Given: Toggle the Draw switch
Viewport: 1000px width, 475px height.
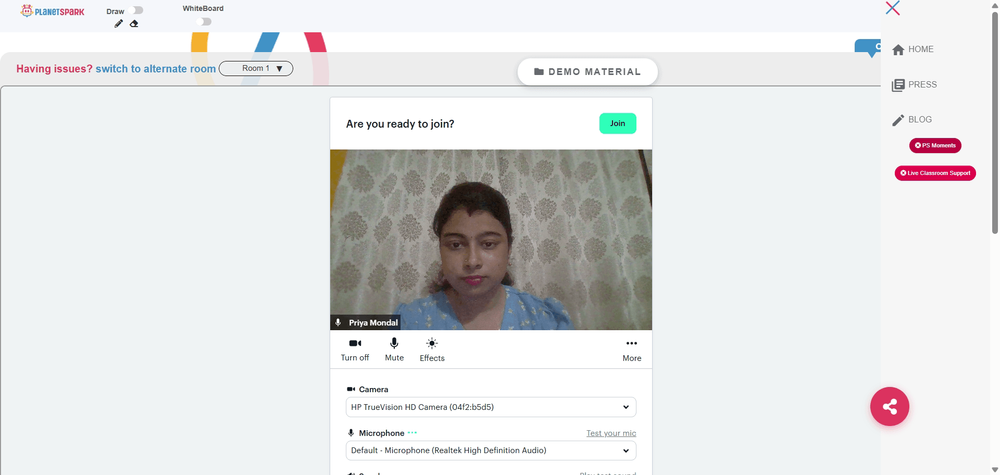Looking at the screenshot, I should click(135, 11).
